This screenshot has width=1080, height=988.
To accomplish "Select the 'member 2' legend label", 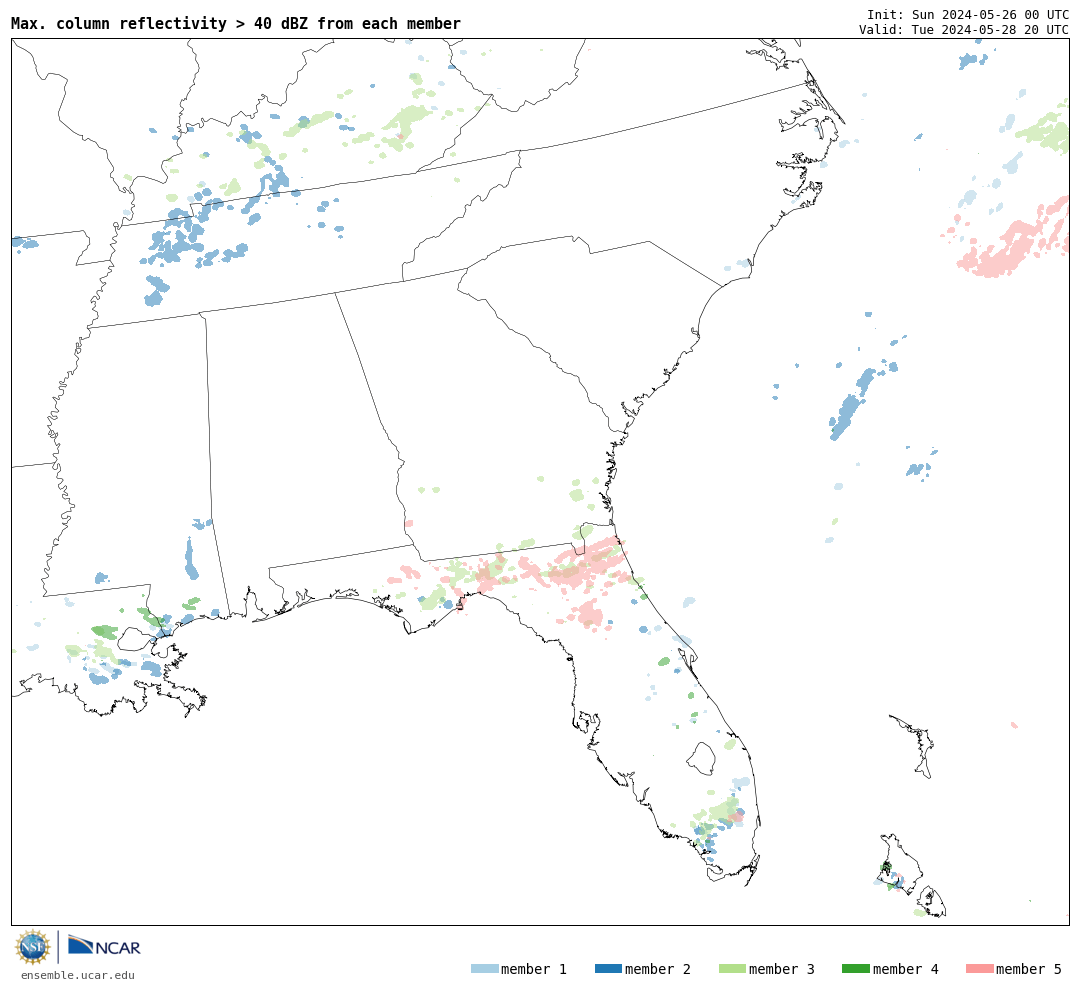I will tap(658, 969).
